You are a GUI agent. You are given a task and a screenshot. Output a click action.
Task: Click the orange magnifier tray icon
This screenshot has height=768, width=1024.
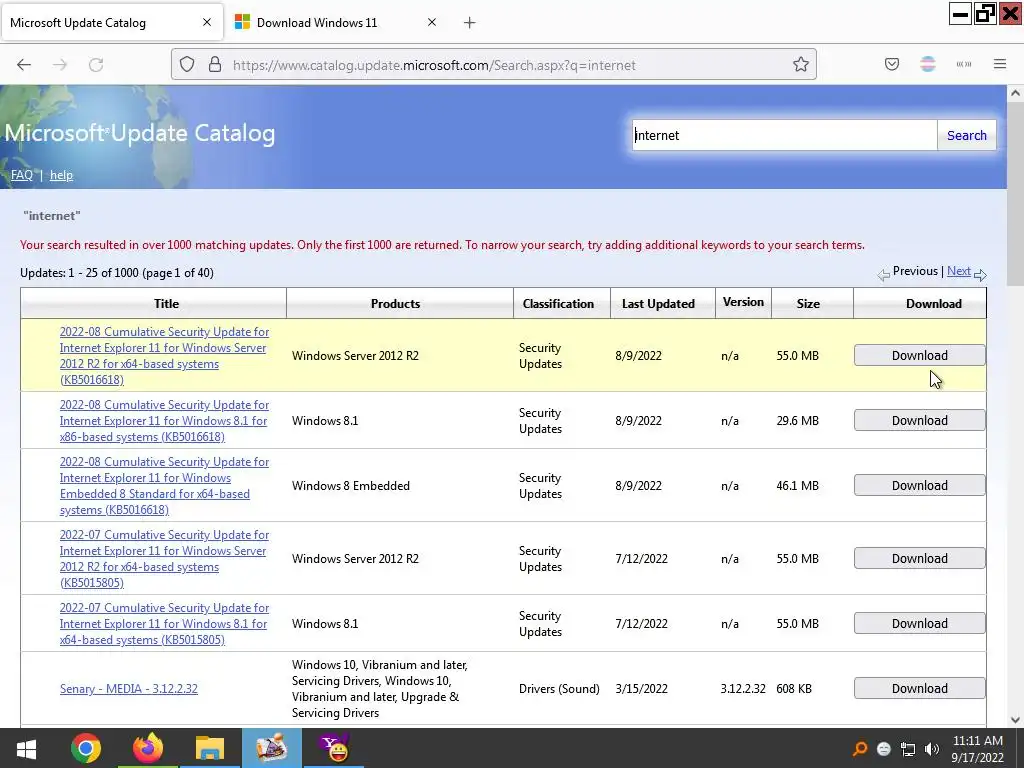click(861, 748)
